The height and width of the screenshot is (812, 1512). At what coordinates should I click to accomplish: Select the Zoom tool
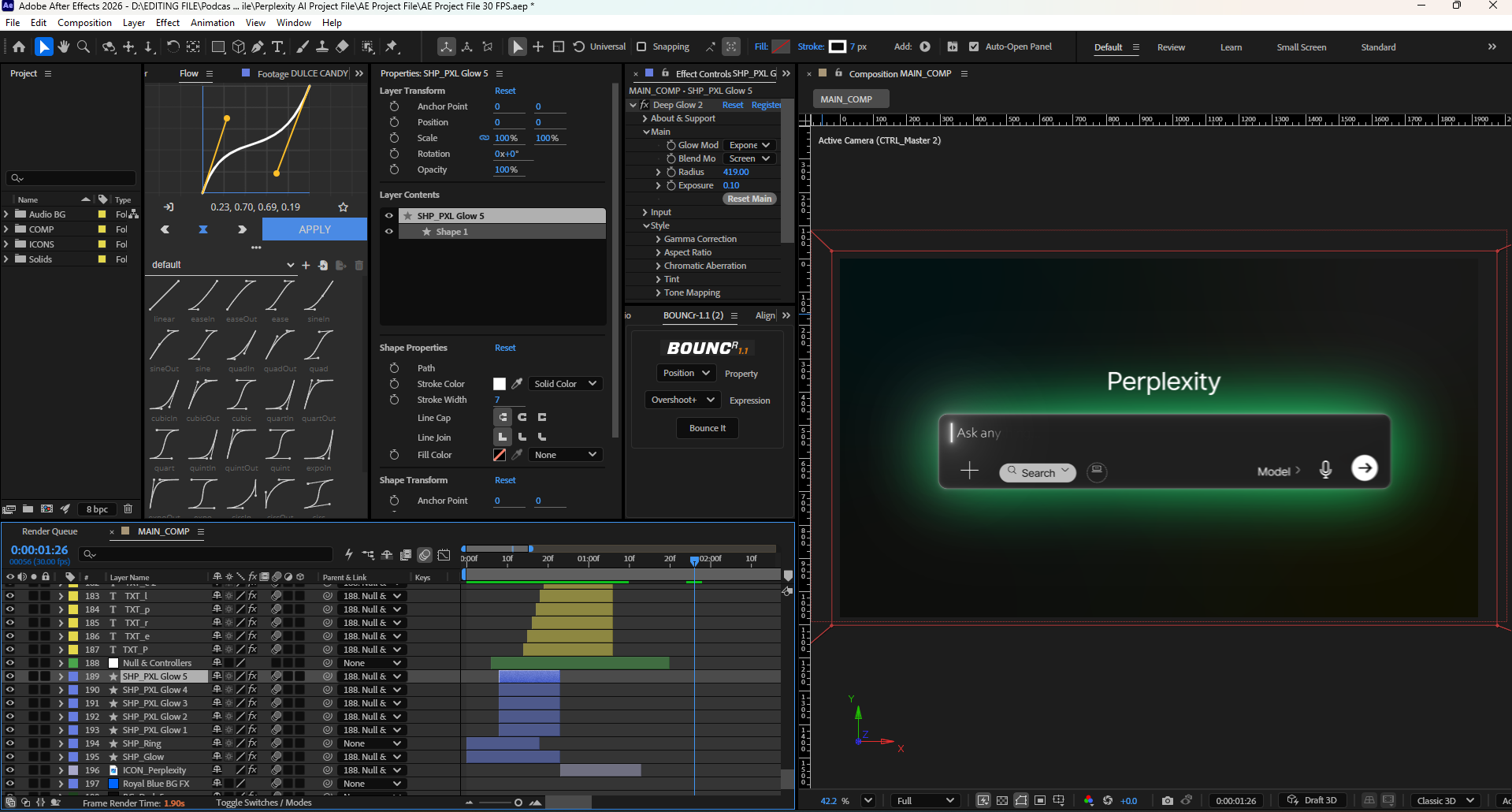[x=84, y=47]
